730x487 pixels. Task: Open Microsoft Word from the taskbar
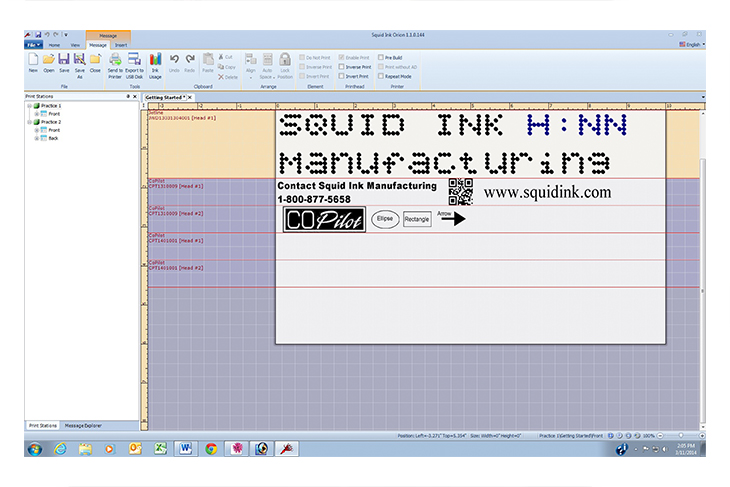(186, 449)
